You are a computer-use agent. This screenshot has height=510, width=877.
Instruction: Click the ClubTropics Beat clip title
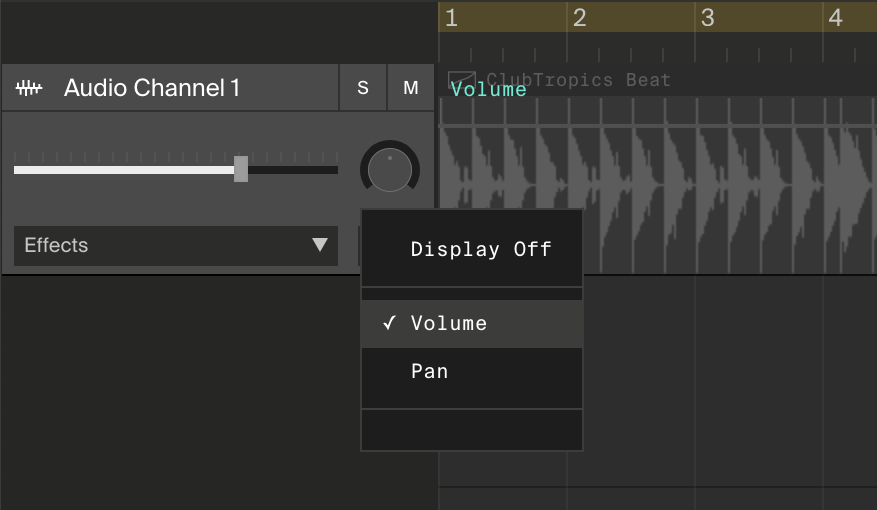(x=578, y=79)
